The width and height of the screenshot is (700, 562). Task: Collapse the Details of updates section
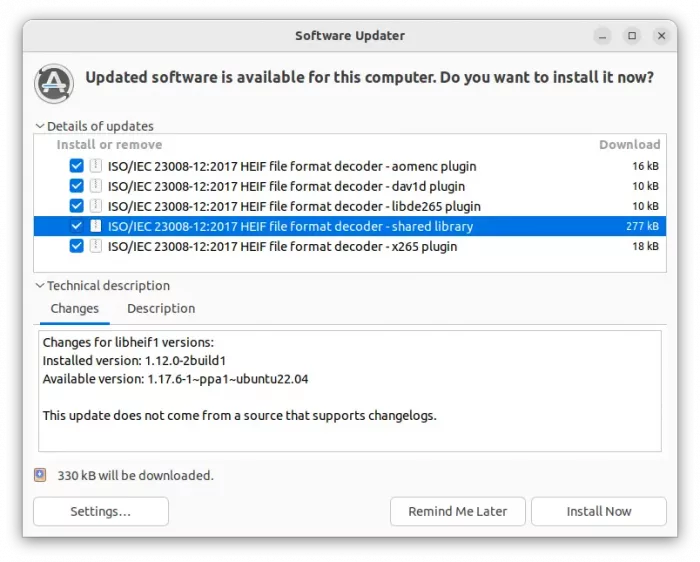[x=40, y=127]
